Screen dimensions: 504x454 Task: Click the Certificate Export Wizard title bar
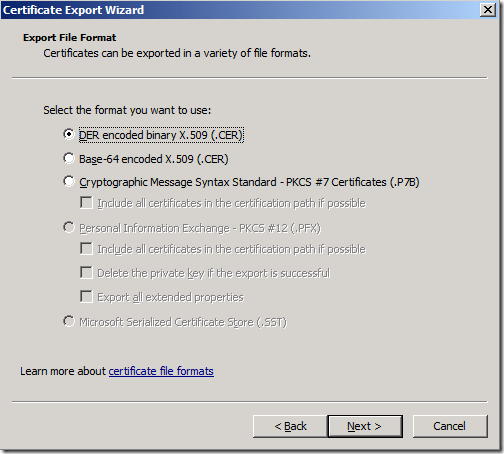pyautogui.click(x=240, y=10)
